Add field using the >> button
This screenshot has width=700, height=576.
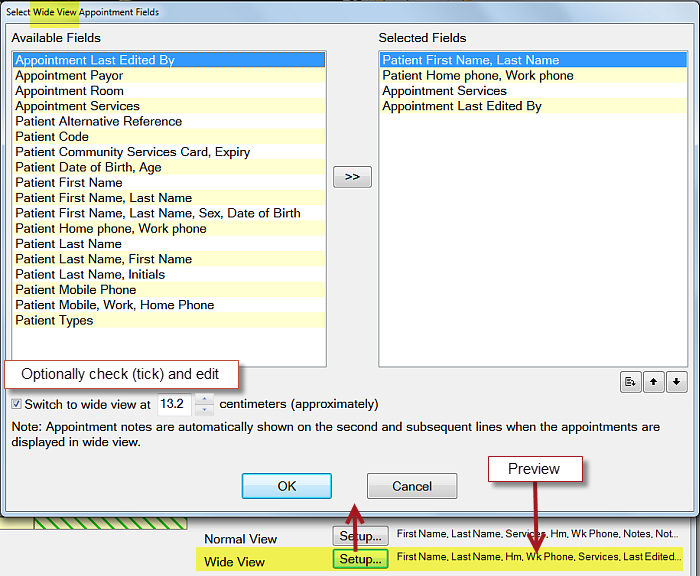click(x=352, y=177)
